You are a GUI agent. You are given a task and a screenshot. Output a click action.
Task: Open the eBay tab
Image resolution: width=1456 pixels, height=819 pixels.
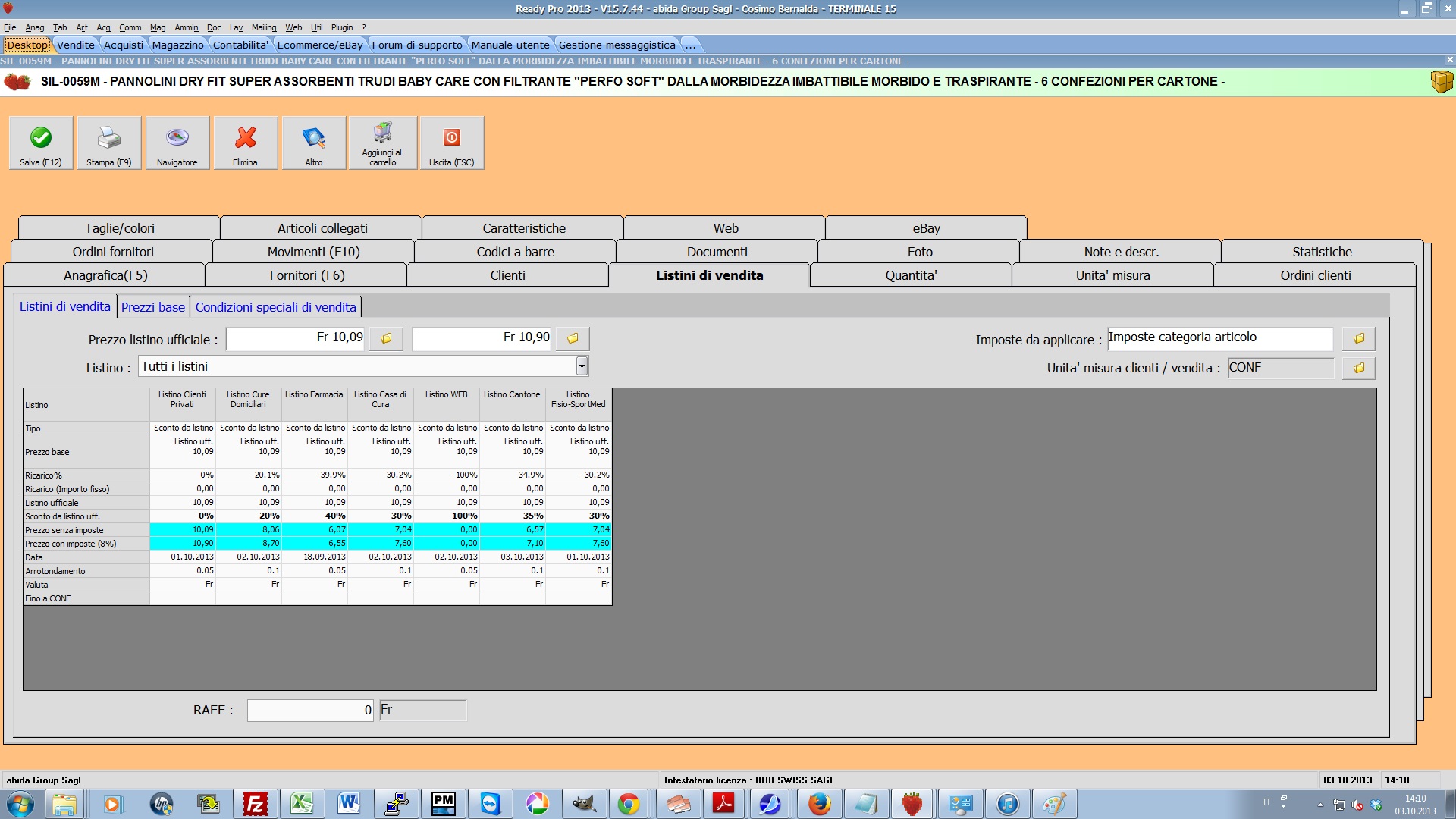(x=926, y=228)
